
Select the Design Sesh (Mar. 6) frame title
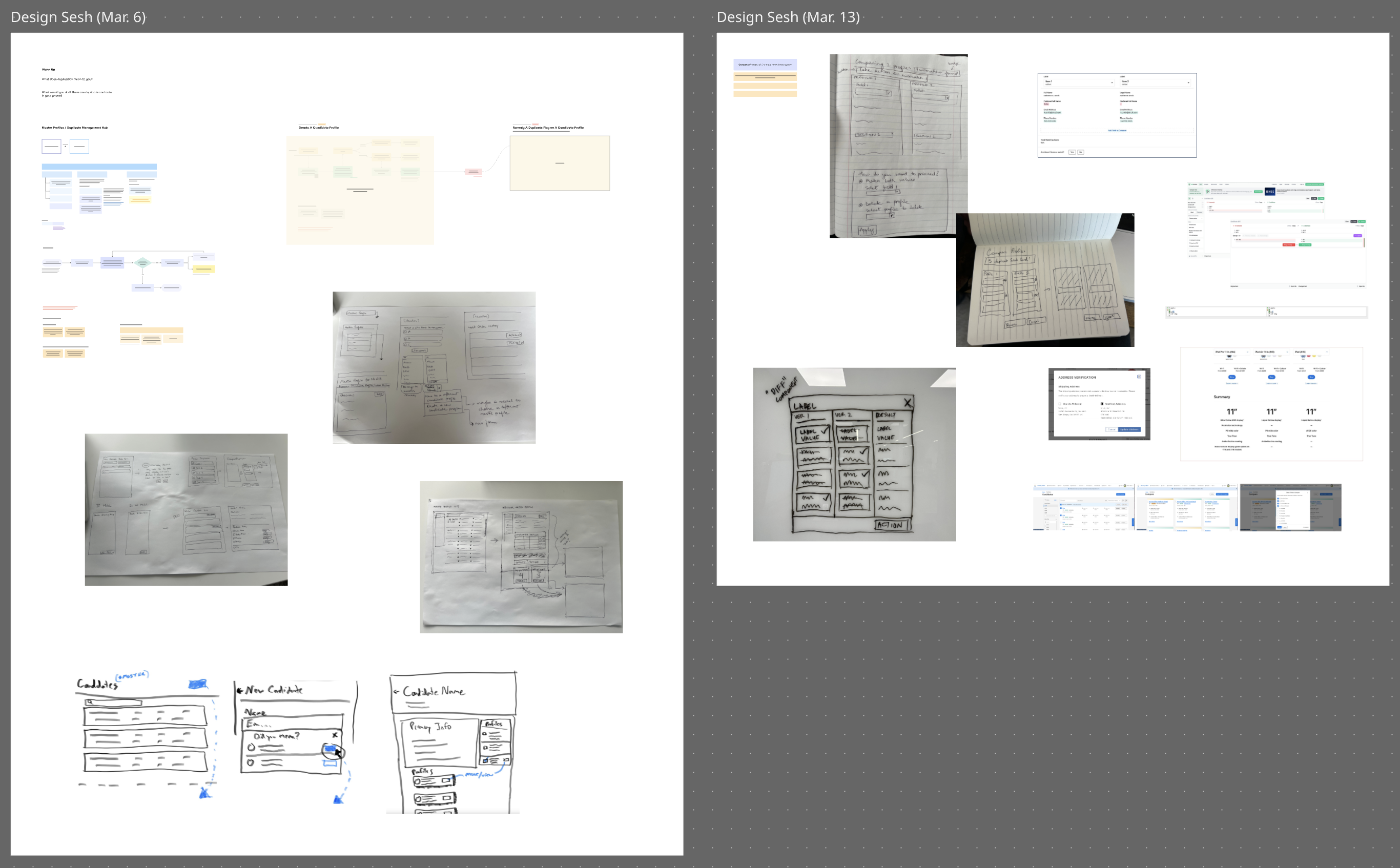78,17
